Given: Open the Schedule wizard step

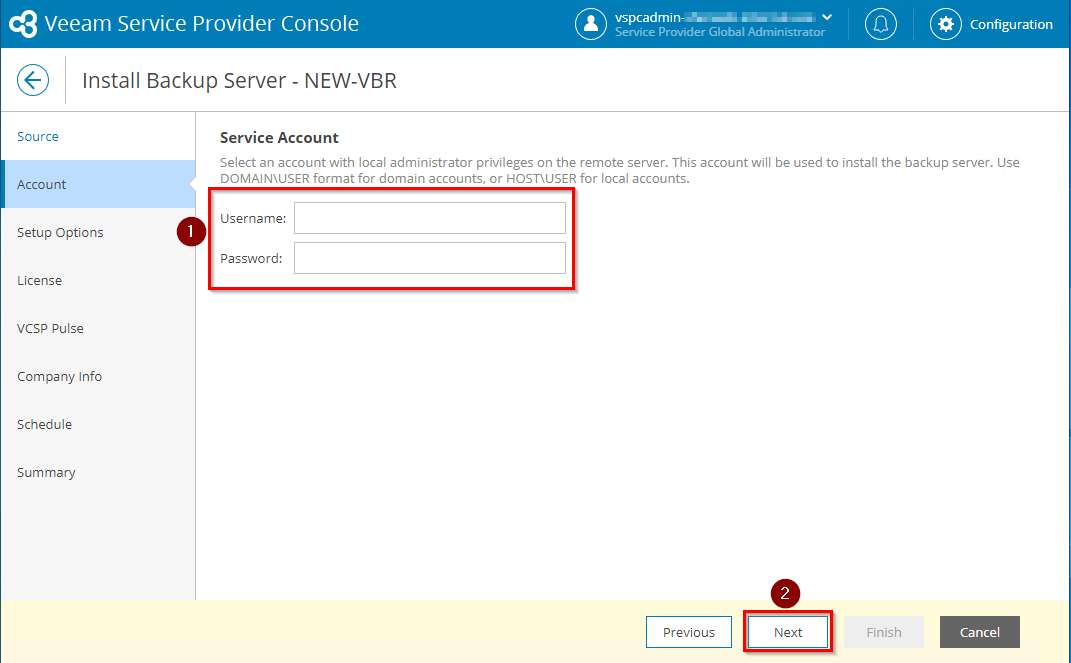Looking at the screenshot, I should 98,424.
